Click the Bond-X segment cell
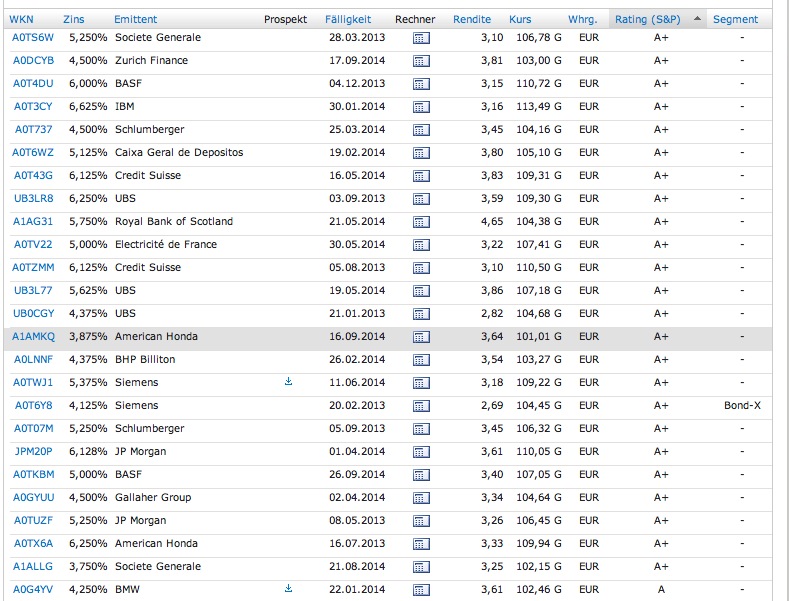This screenshot has width=789, height=601. click(x=742, y=405)
